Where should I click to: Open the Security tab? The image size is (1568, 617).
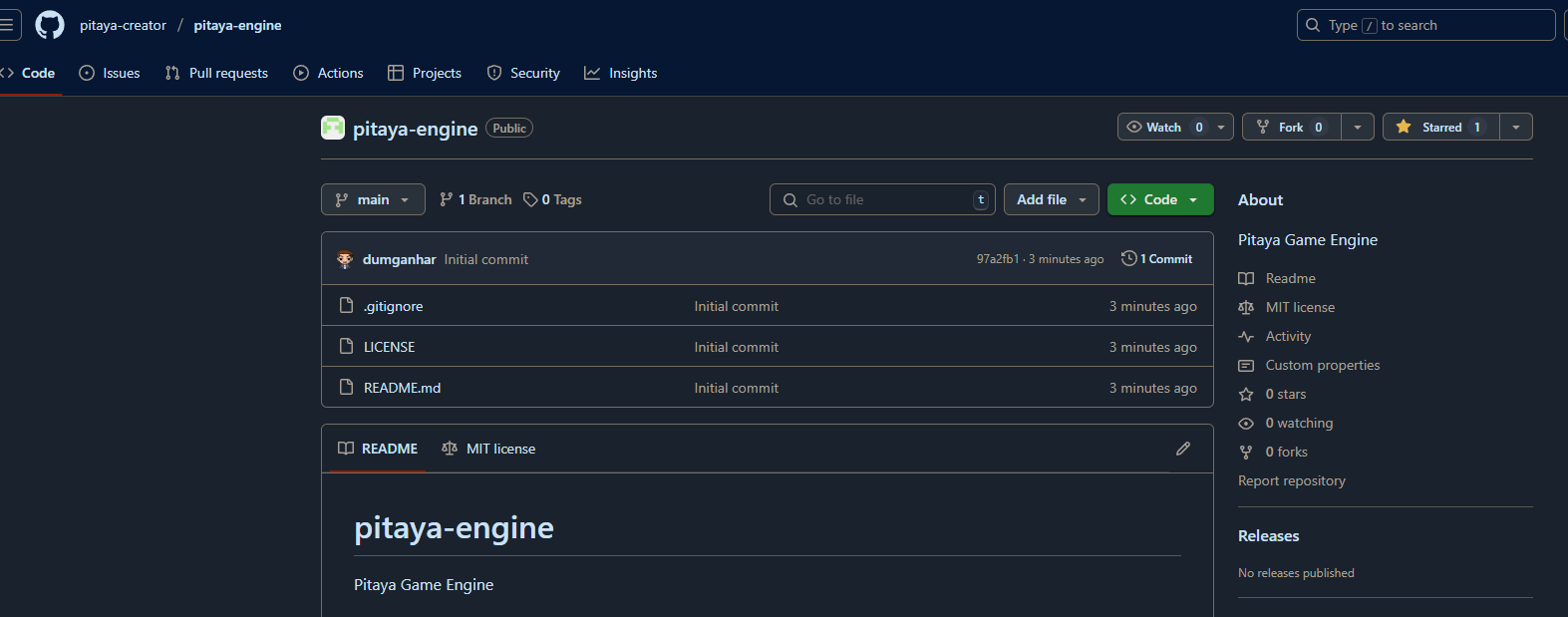click(523, 73)
